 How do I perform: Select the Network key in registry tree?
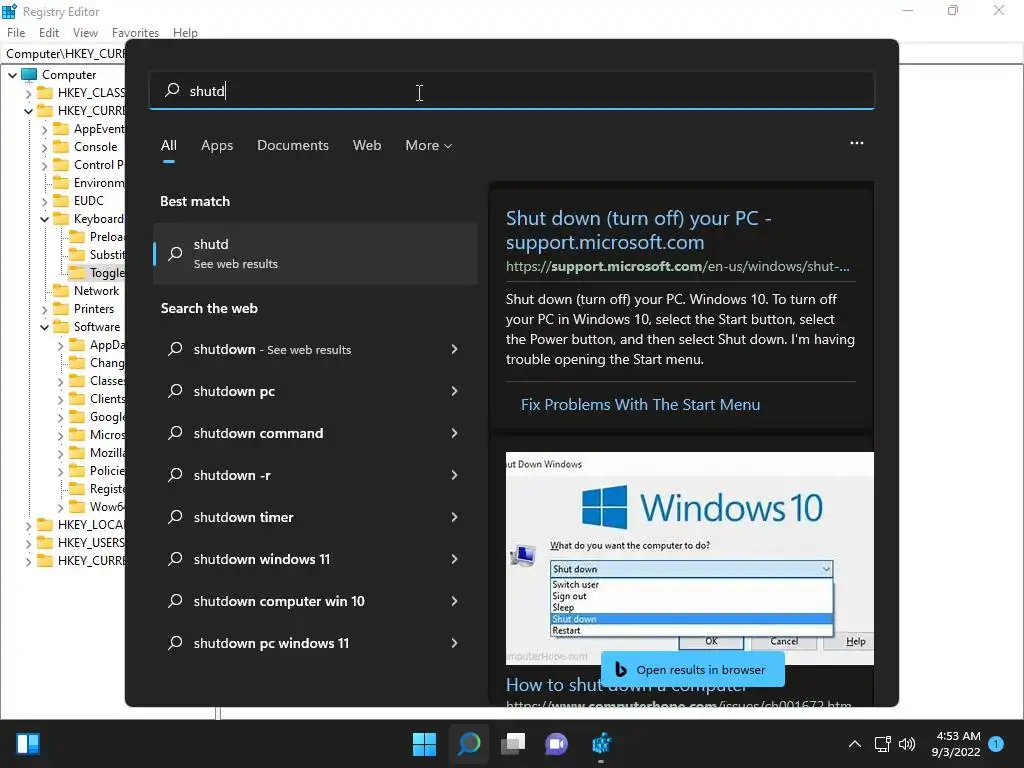(x=96, y=291)
